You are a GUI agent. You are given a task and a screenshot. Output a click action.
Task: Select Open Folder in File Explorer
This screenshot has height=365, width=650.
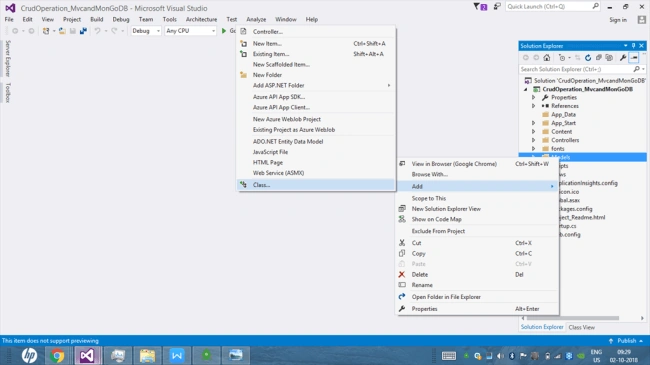pos(478,297)
